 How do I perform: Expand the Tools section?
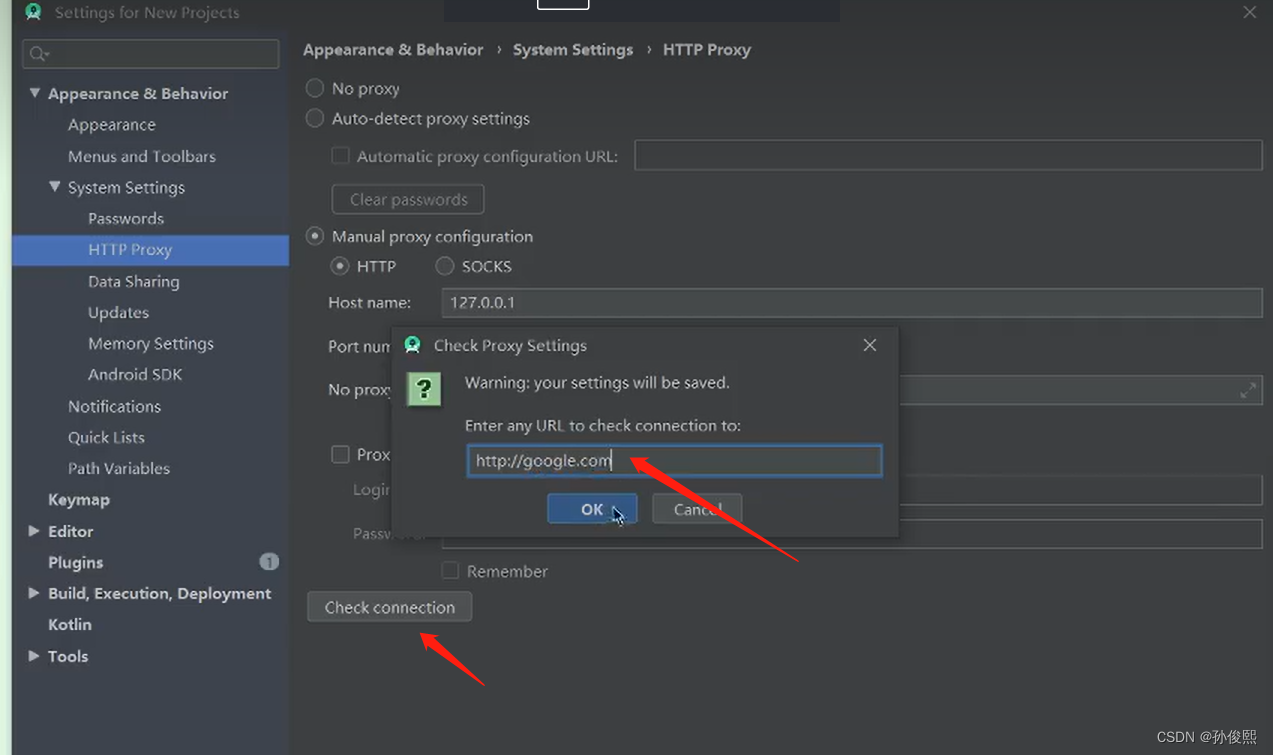pos(34,656)
